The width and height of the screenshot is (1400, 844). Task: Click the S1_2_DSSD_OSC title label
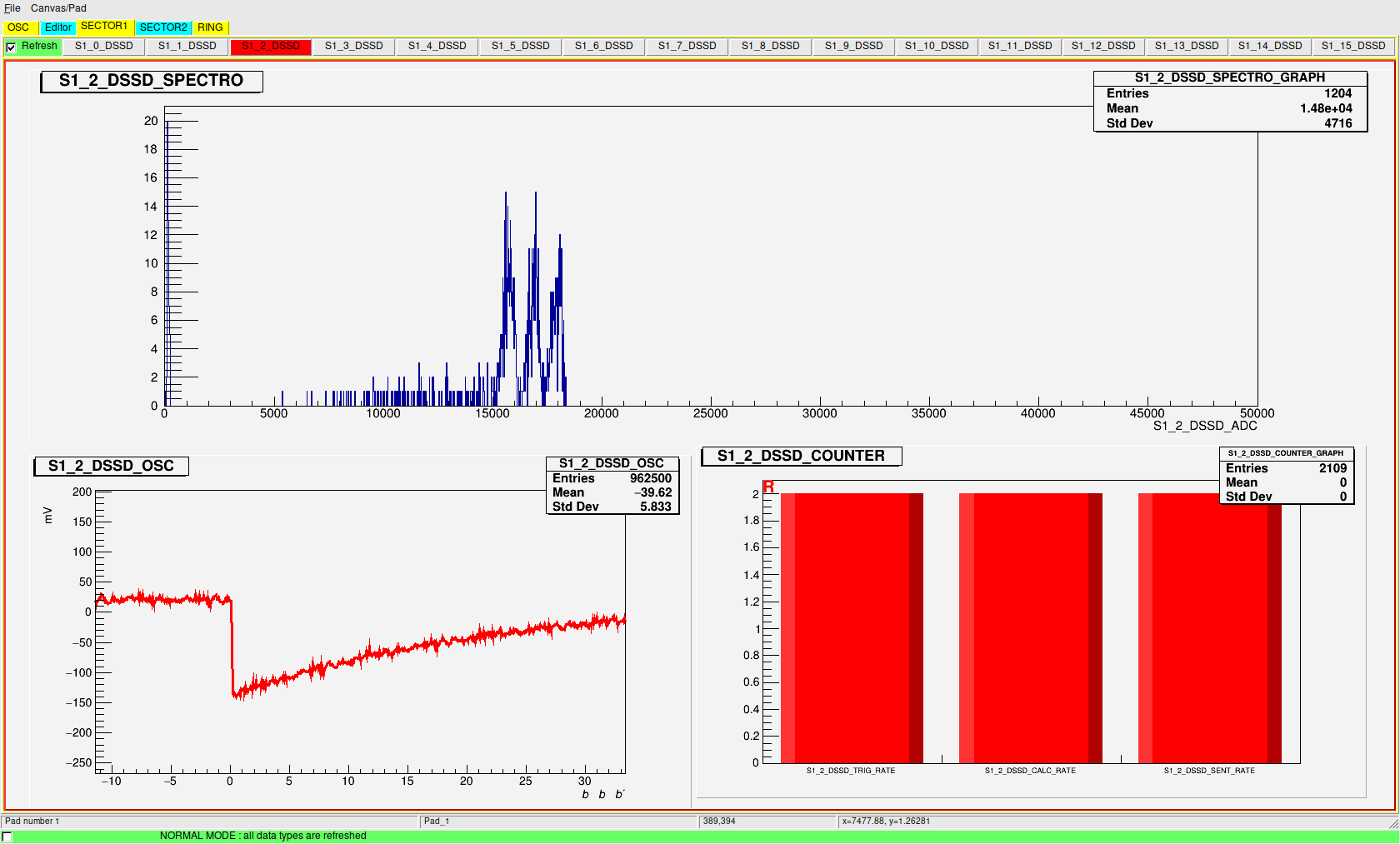[x=109, y=466]
